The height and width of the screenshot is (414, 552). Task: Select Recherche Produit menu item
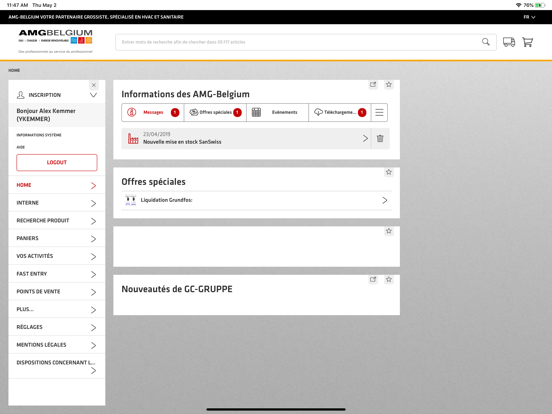(x=57, y=221)
